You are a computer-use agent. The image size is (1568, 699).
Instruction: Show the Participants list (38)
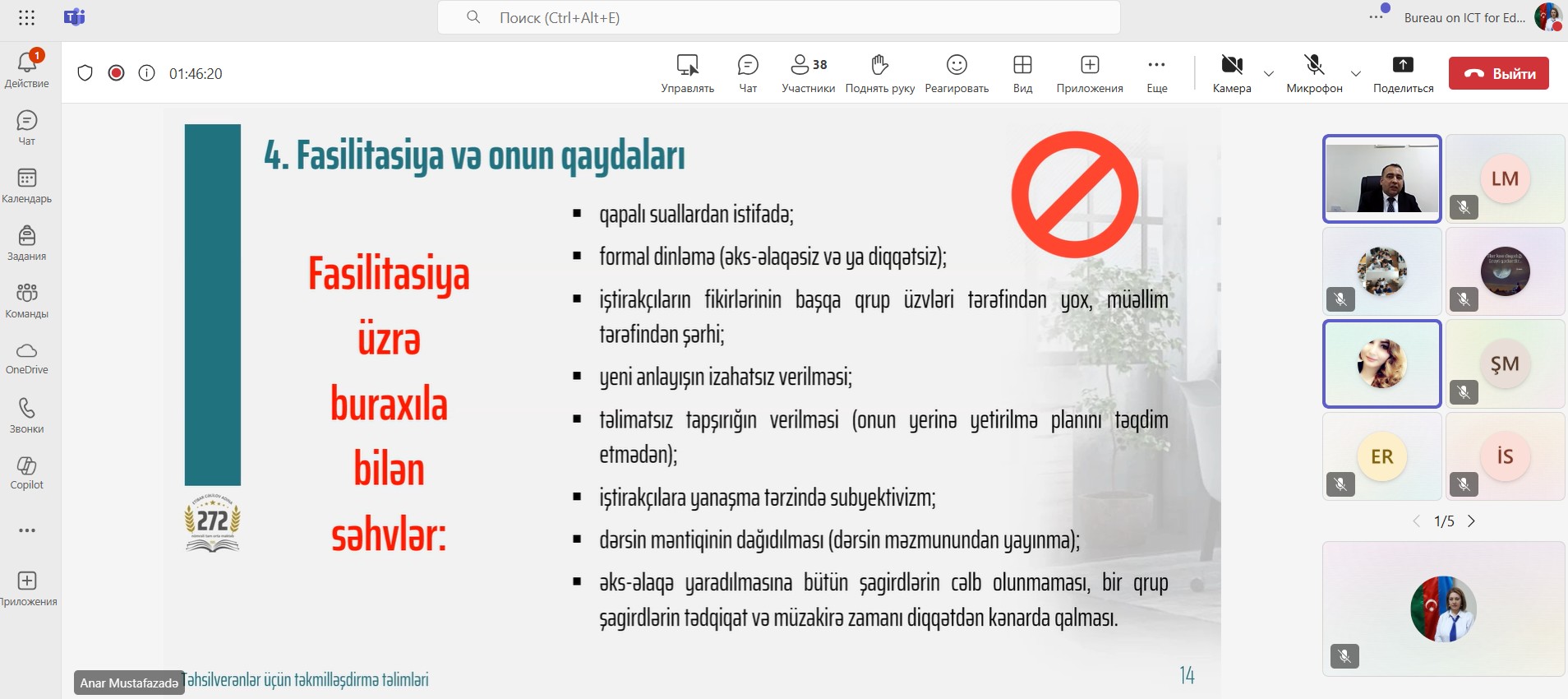(x=809, y=73)
